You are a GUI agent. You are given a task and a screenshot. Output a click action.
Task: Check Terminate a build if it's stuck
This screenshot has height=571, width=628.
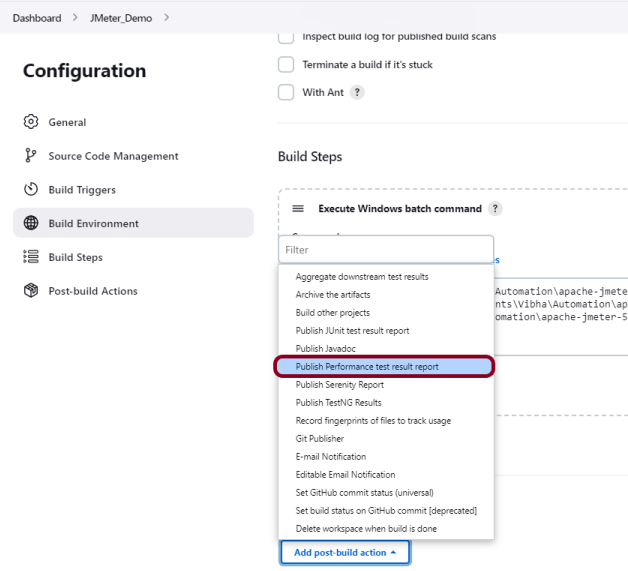[x=285, y=65]
